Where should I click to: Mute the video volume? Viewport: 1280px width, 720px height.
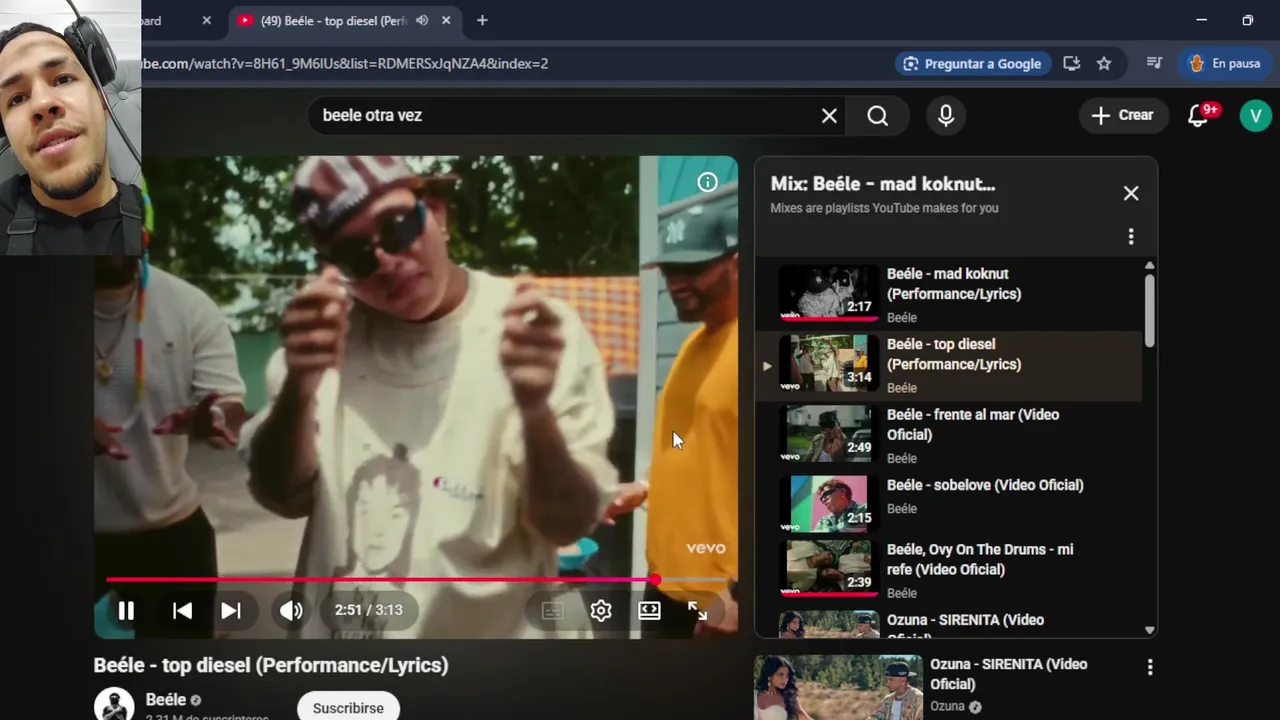(291, 610)
